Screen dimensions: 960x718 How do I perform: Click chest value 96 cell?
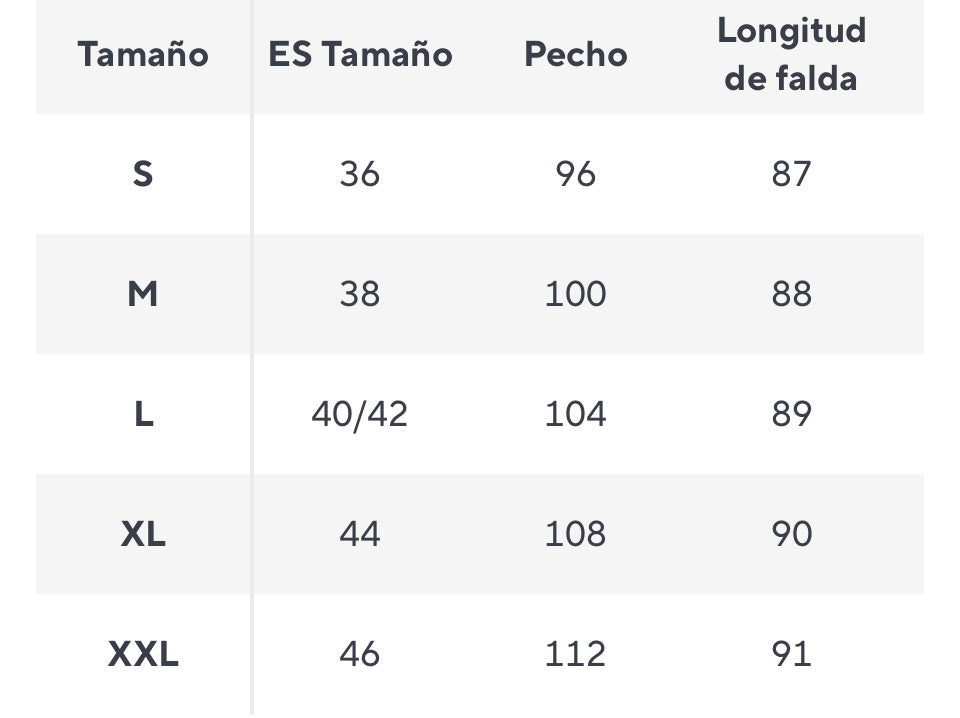point(575,174)
